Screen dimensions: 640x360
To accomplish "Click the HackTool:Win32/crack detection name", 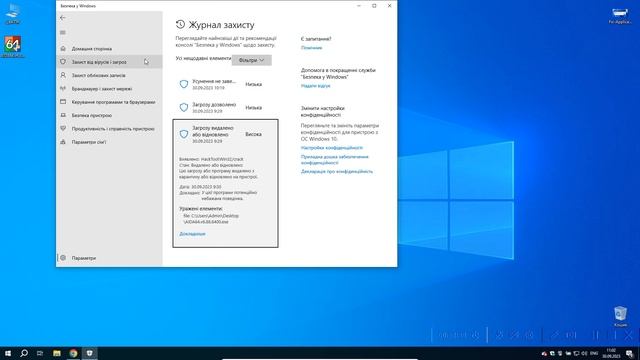I will [x=222, y=159].
